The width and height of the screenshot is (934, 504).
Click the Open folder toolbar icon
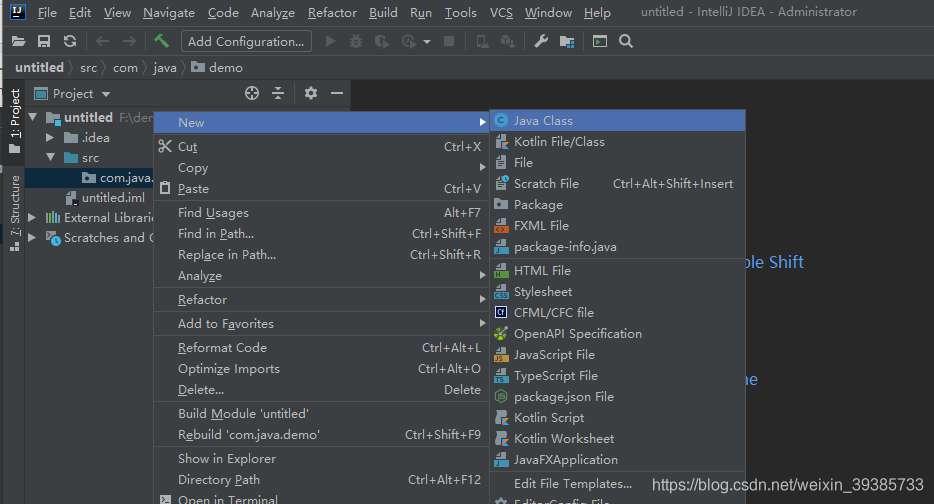pyautogui.click(x=18, y=41)
